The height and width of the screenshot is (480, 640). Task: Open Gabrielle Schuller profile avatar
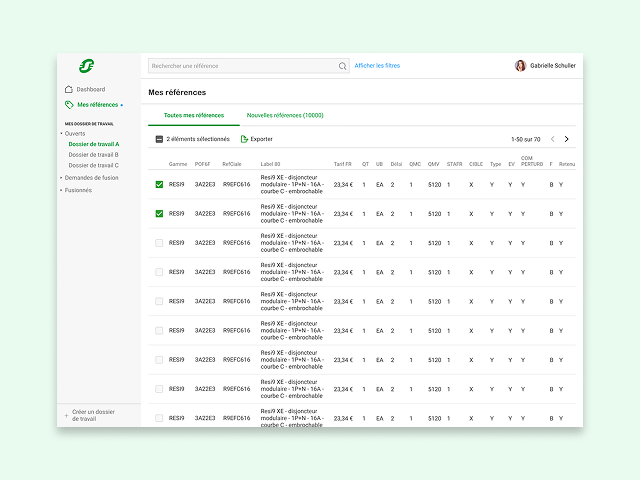(520, 65)
